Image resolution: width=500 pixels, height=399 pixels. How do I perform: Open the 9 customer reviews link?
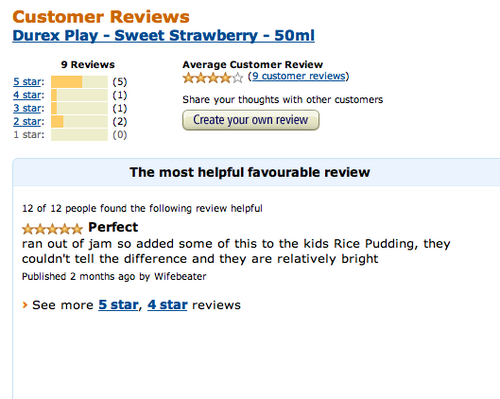point(298,76)
